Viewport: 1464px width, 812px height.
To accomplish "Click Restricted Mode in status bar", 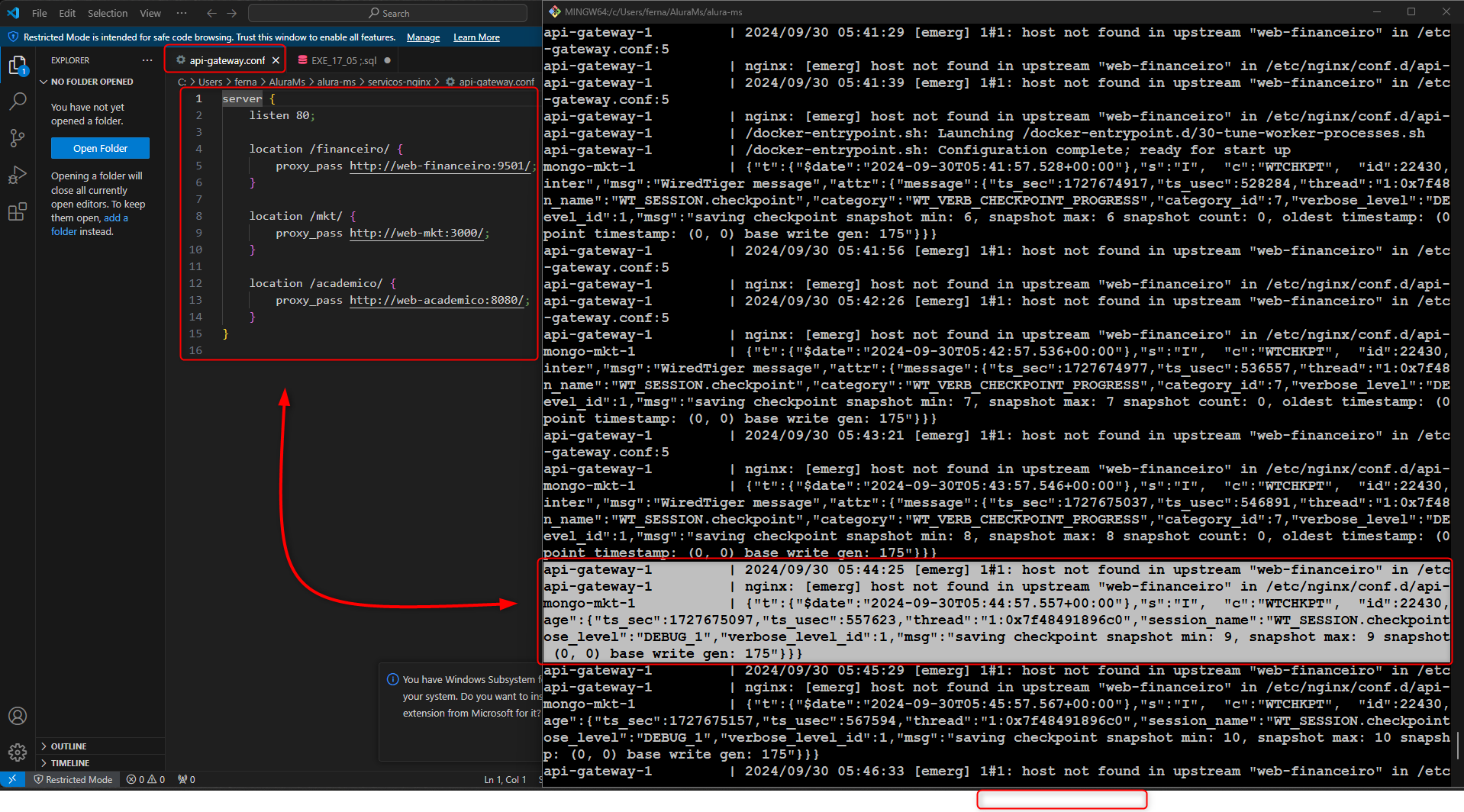I will (73, 779).
